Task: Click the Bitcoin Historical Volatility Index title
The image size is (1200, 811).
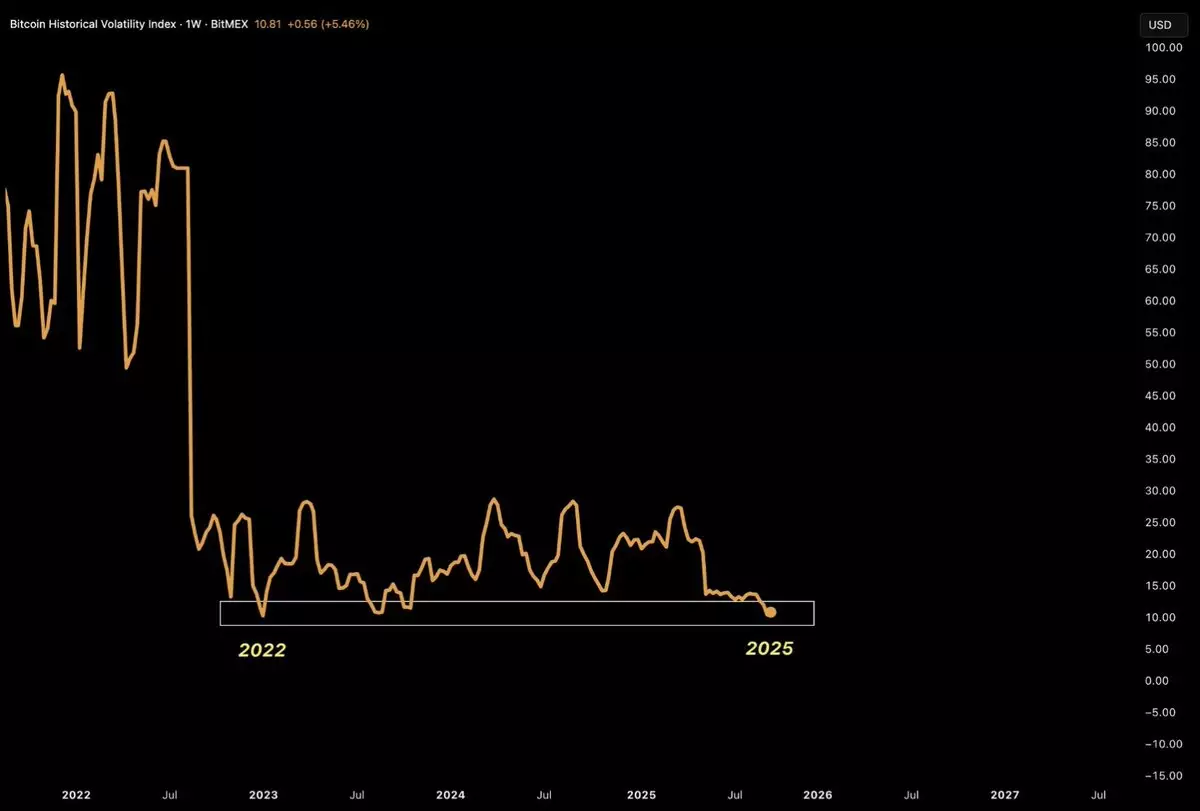Action: [96, 24]
